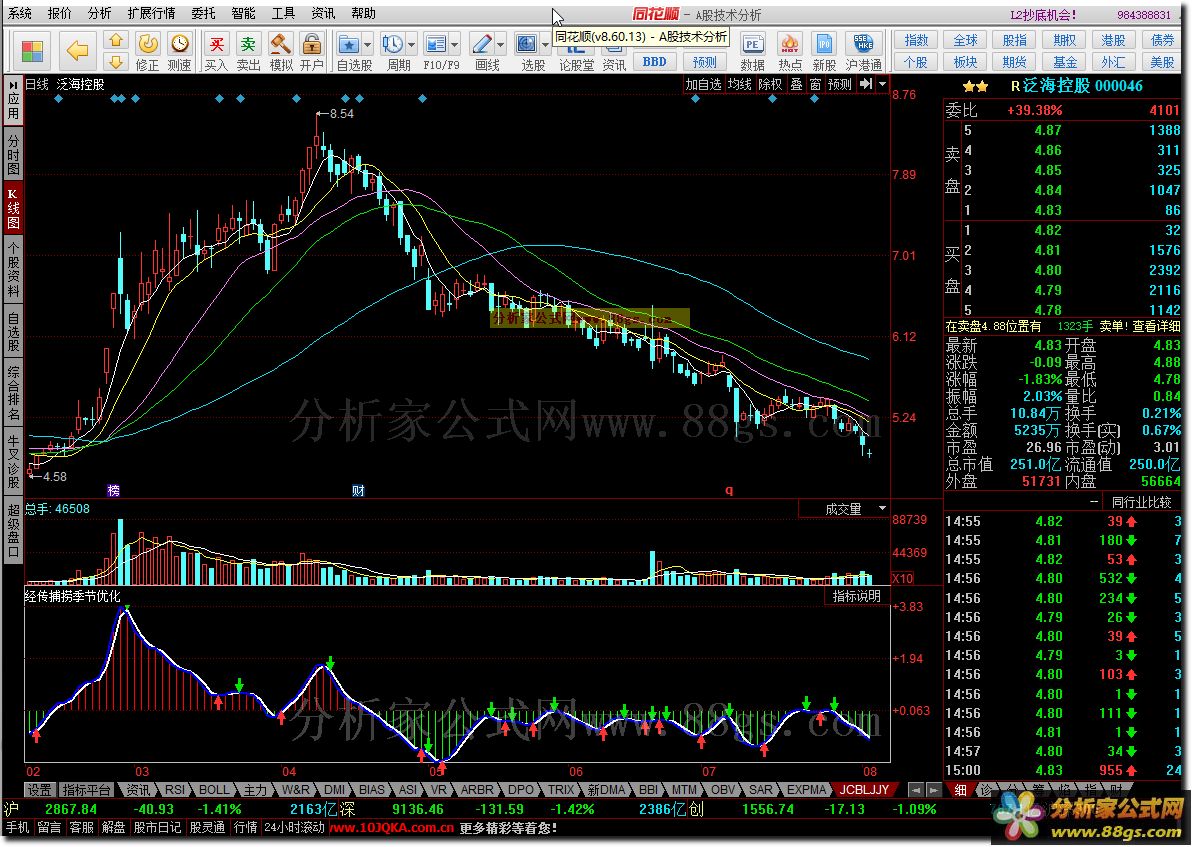Open the 热点 HOT flame icon
The image size is (1193, 847).
tap(790, 43)
